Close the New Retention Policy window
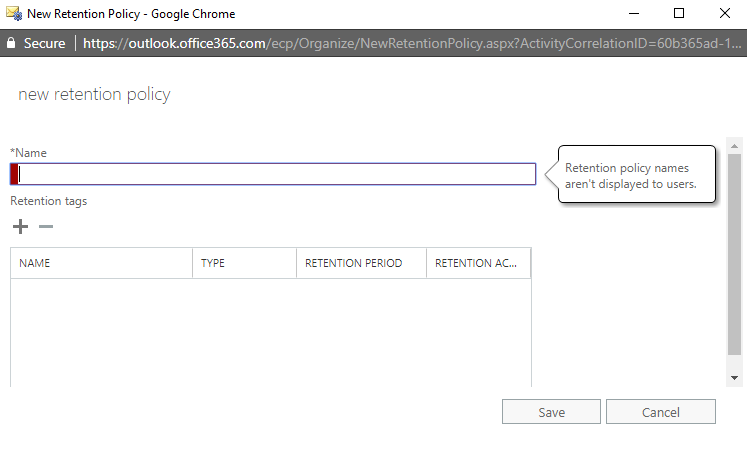 [x=724, y=14]
